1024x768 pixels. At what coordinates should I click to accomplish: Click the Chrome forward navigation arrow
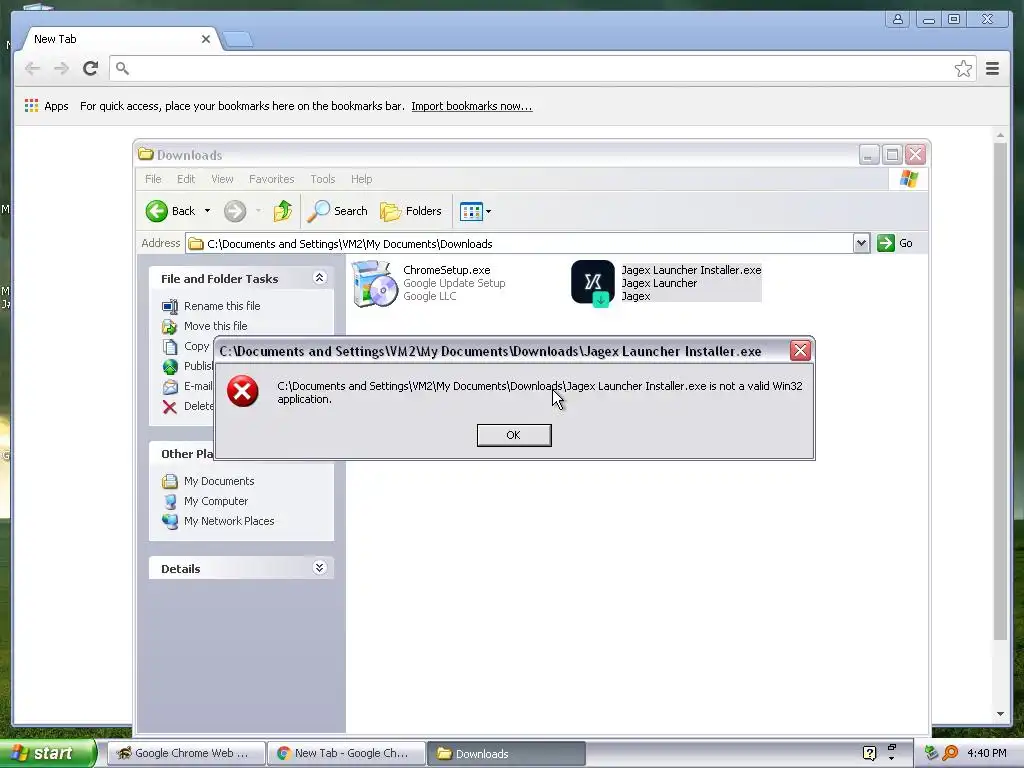(61, 69)
